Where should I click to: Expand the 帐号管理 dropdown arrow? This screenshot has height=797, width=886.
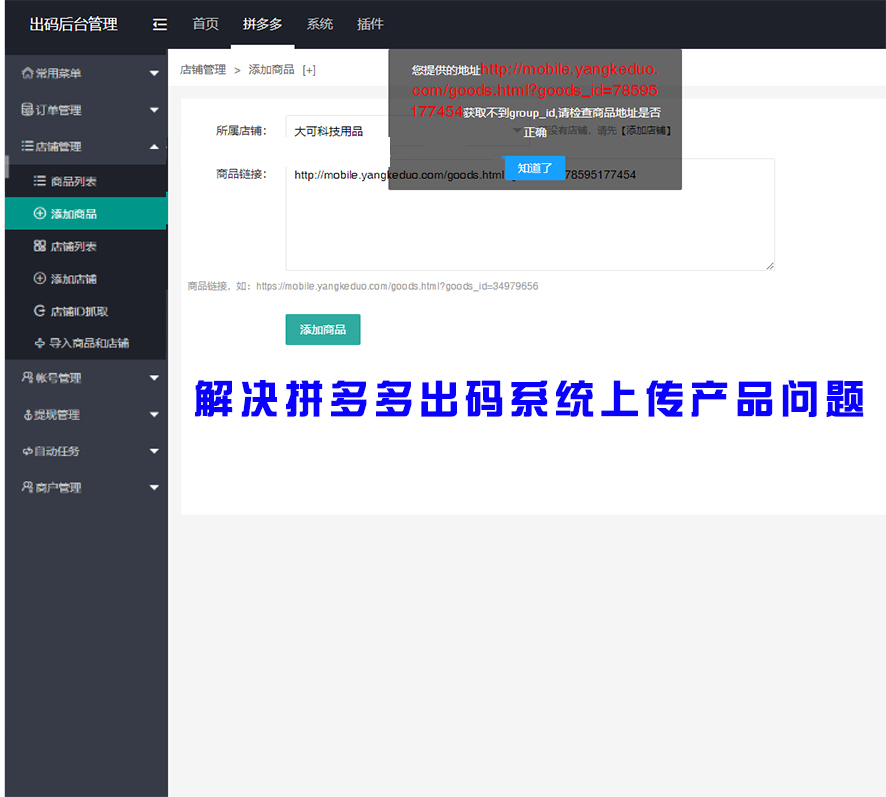(154, 378)
